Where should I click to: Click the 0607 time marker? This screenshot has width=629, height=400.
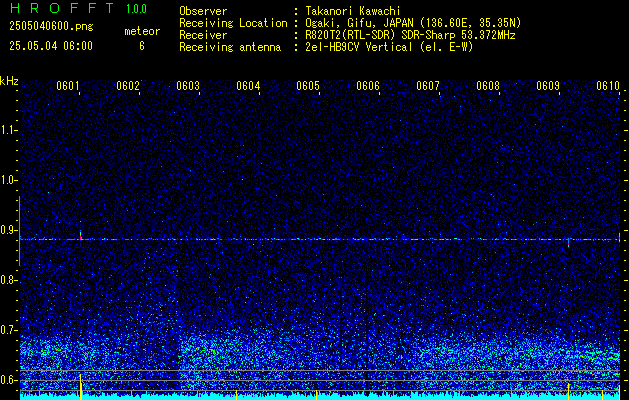428,86
